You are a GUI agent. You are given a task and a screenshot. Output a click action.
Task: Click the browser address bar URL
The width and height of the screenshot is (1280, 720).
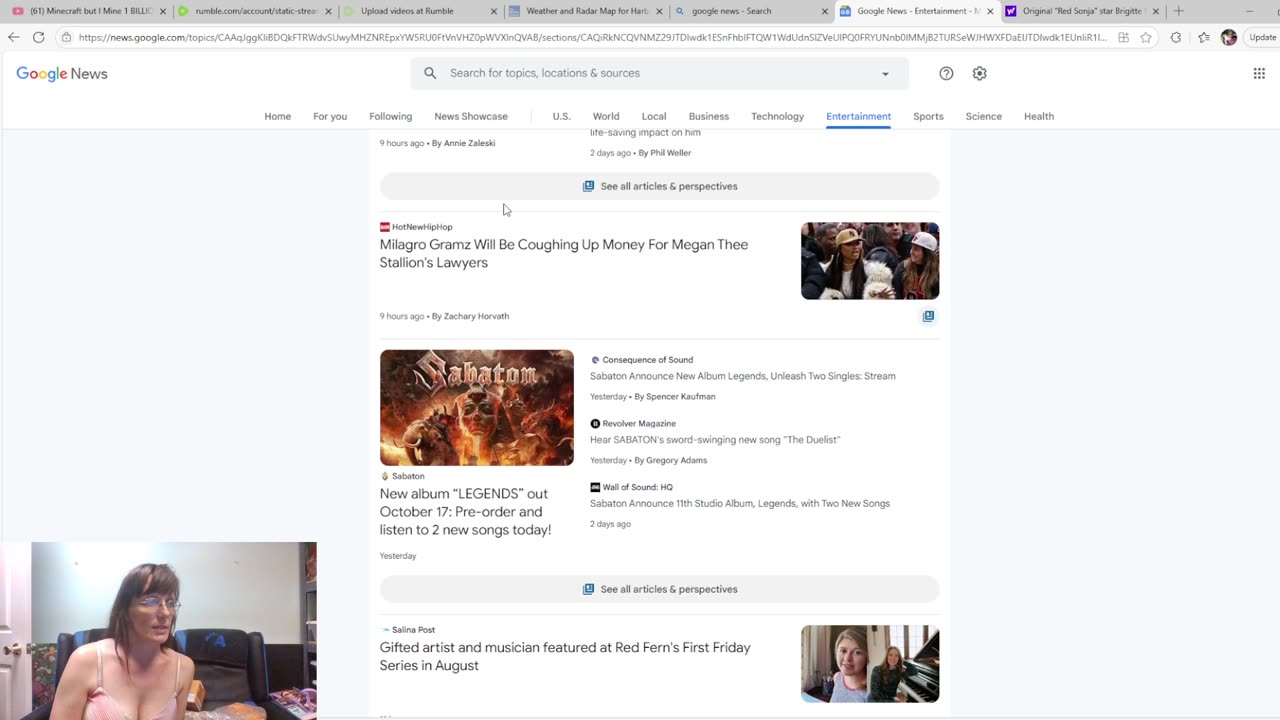pyautogui.click(x=592, y=37)
